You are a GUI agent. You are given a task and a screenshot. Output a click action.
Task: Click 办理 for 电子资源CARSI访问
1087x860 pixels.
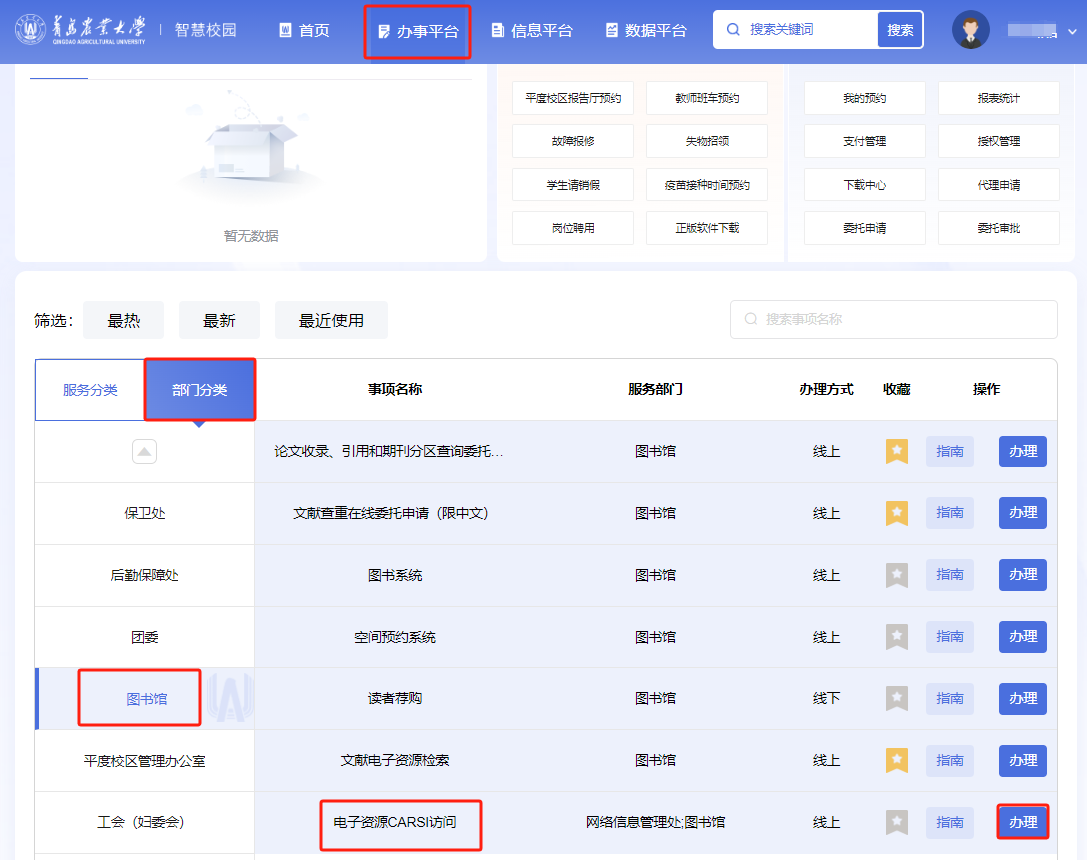tap(1022, 822)
